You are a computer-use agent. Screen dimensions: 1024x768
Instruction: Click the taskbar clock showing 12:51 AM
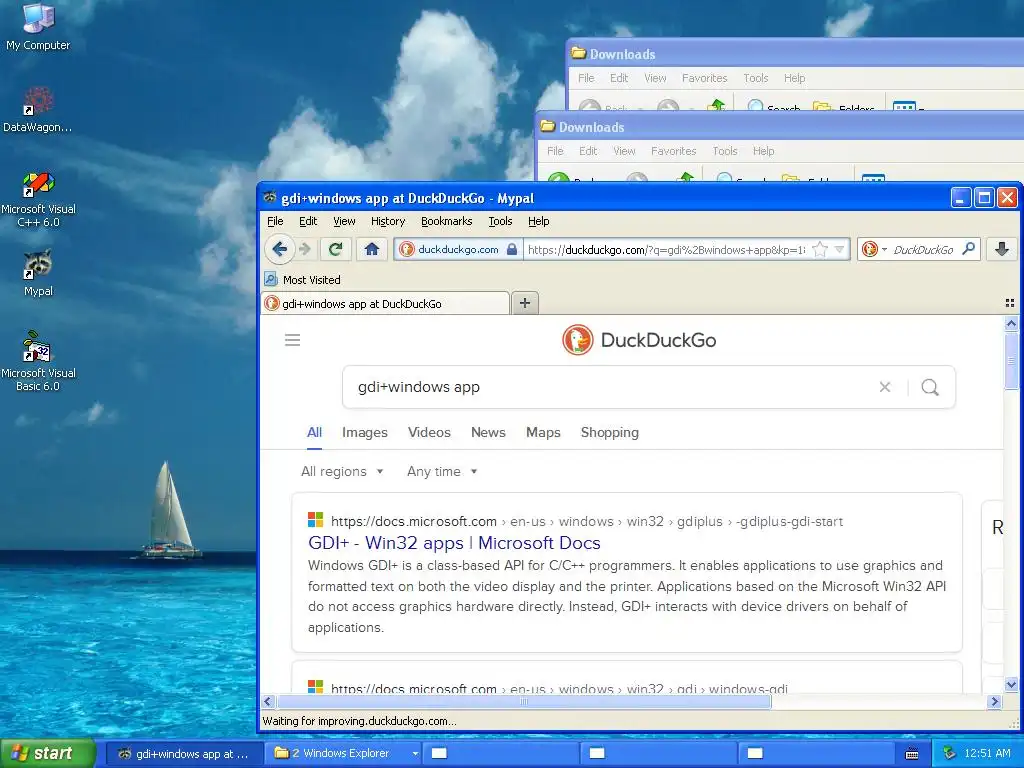click(987, 754)
